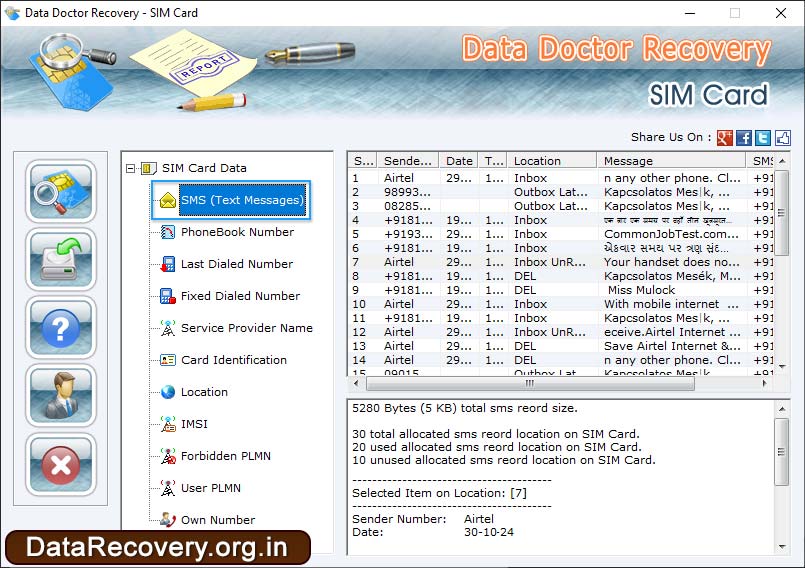Click details pane scroll up arrow
The image size is (805, 568).
click(781, 409)
